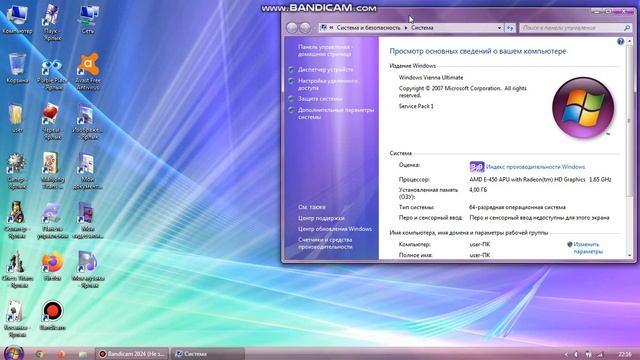The image size is (640, 360).
Task: Open Центр поддержки link
Action: 321,218
